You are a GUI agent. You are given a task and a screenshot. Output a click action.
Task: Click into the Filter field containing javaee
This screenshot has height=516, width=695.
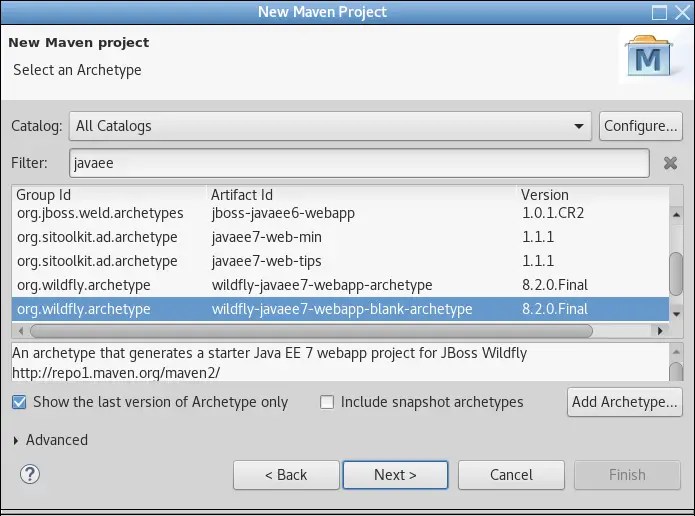[x=359, y=163]
